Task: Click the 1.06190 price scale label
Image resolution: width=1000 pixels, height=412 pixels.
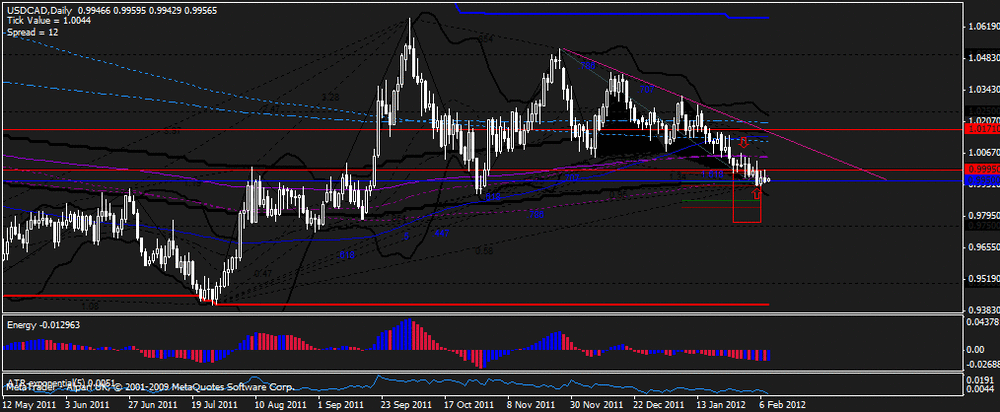Action: pyautogui.click(x=983, y=27)
